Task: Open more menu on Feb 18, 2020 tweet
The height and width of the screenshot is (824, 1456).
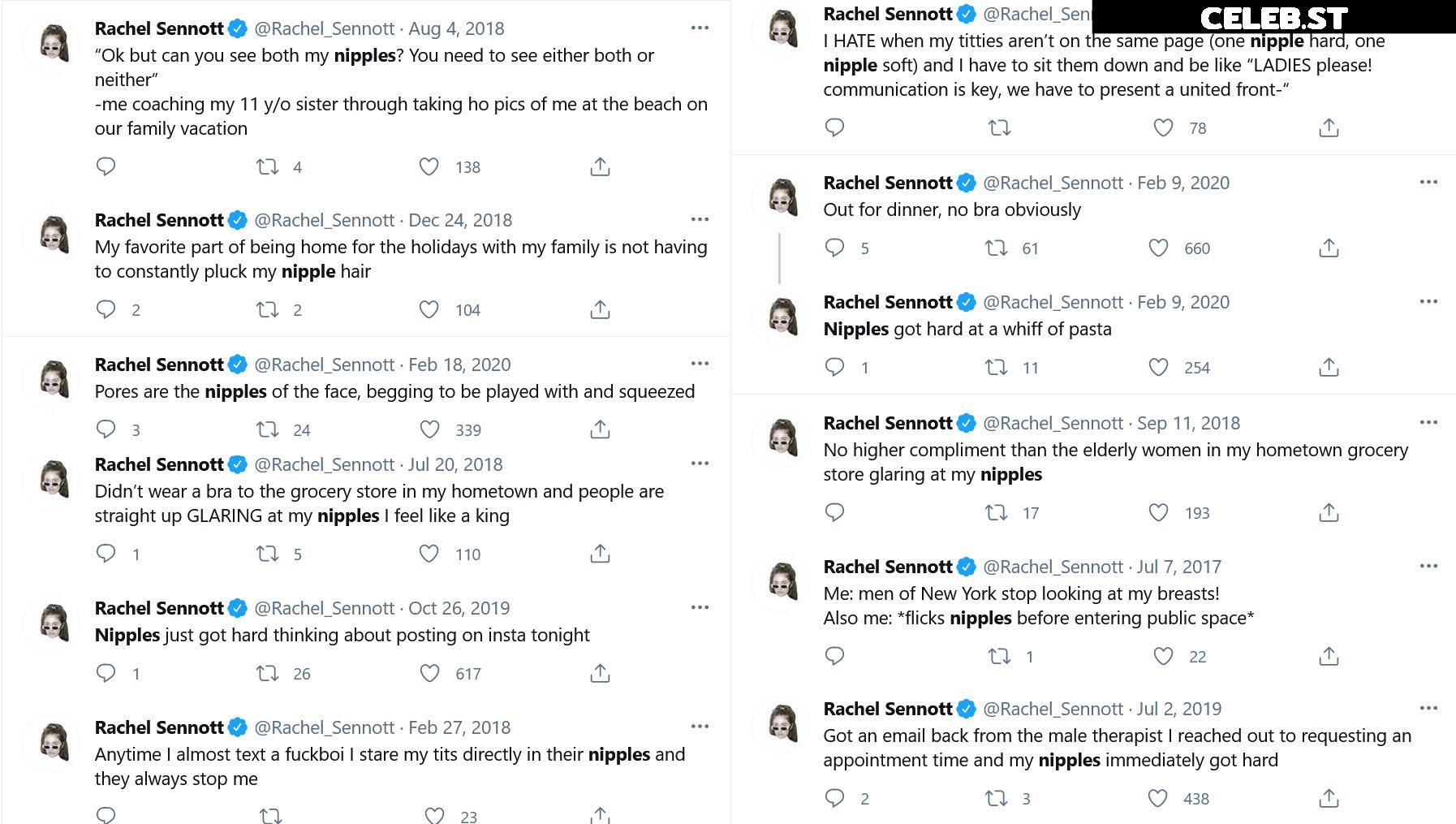Action: coord(700,364)
